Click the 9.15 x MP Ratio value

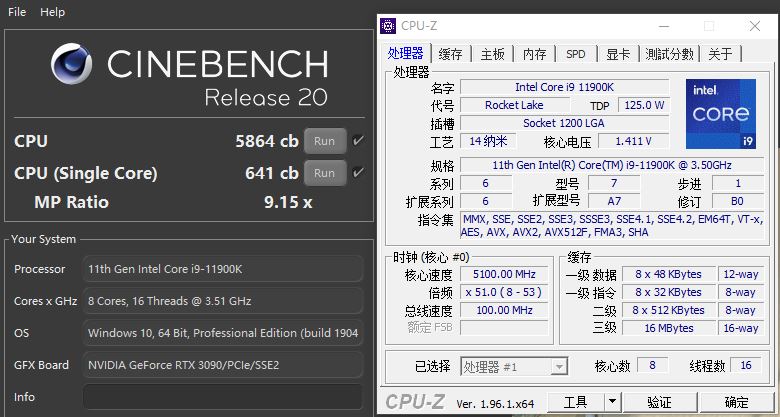[288, 202]
